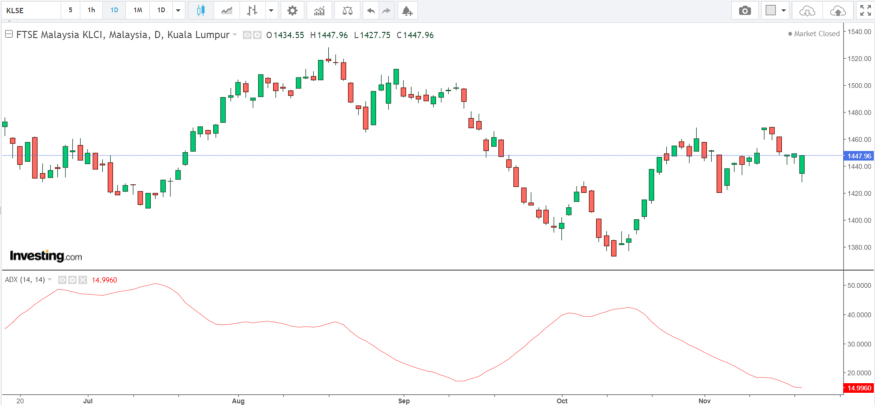The height and width of the screenshot is (405, 875).
Task: Remove the ADX indicator
Action: [x=82, y=280]
